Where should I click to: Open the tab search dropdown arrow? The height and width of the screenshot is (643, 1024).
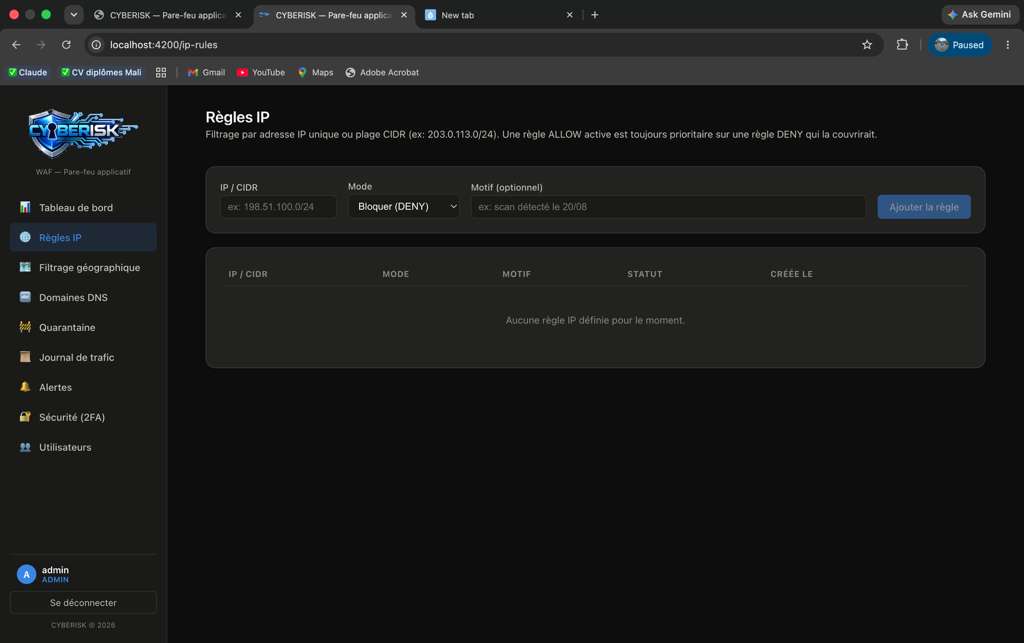(x=74, y=14)
